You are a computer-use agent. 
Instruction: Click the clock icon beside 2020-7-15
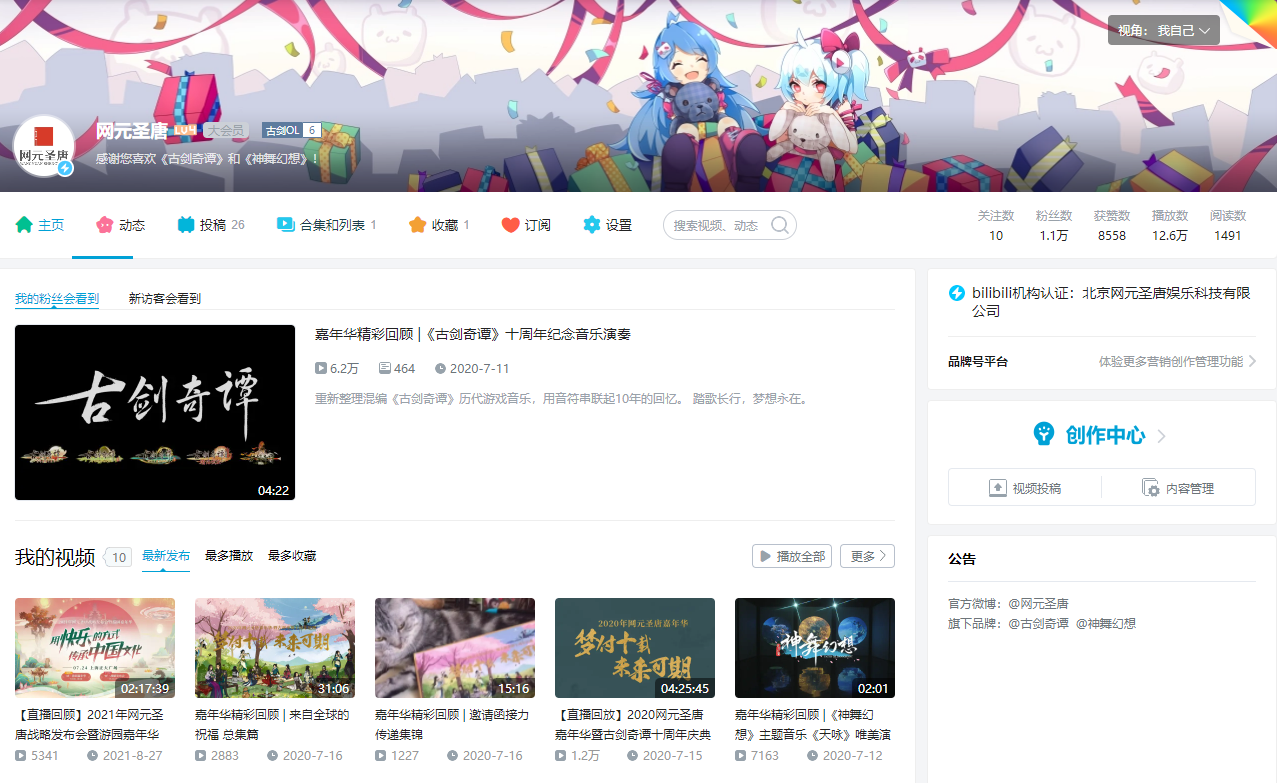click(633, 756)
